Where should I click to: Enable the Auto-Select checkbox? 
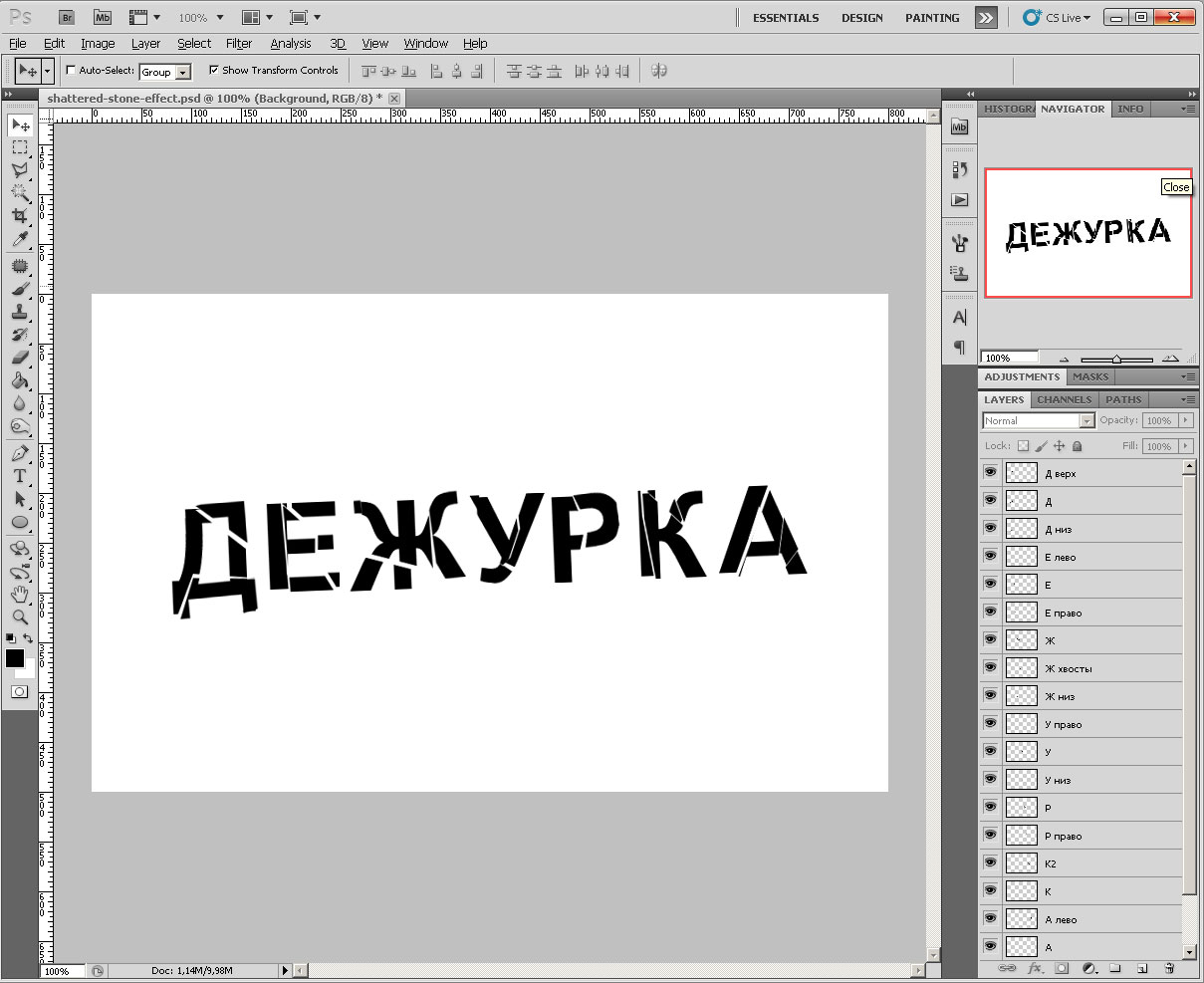[x=71, y=71]
